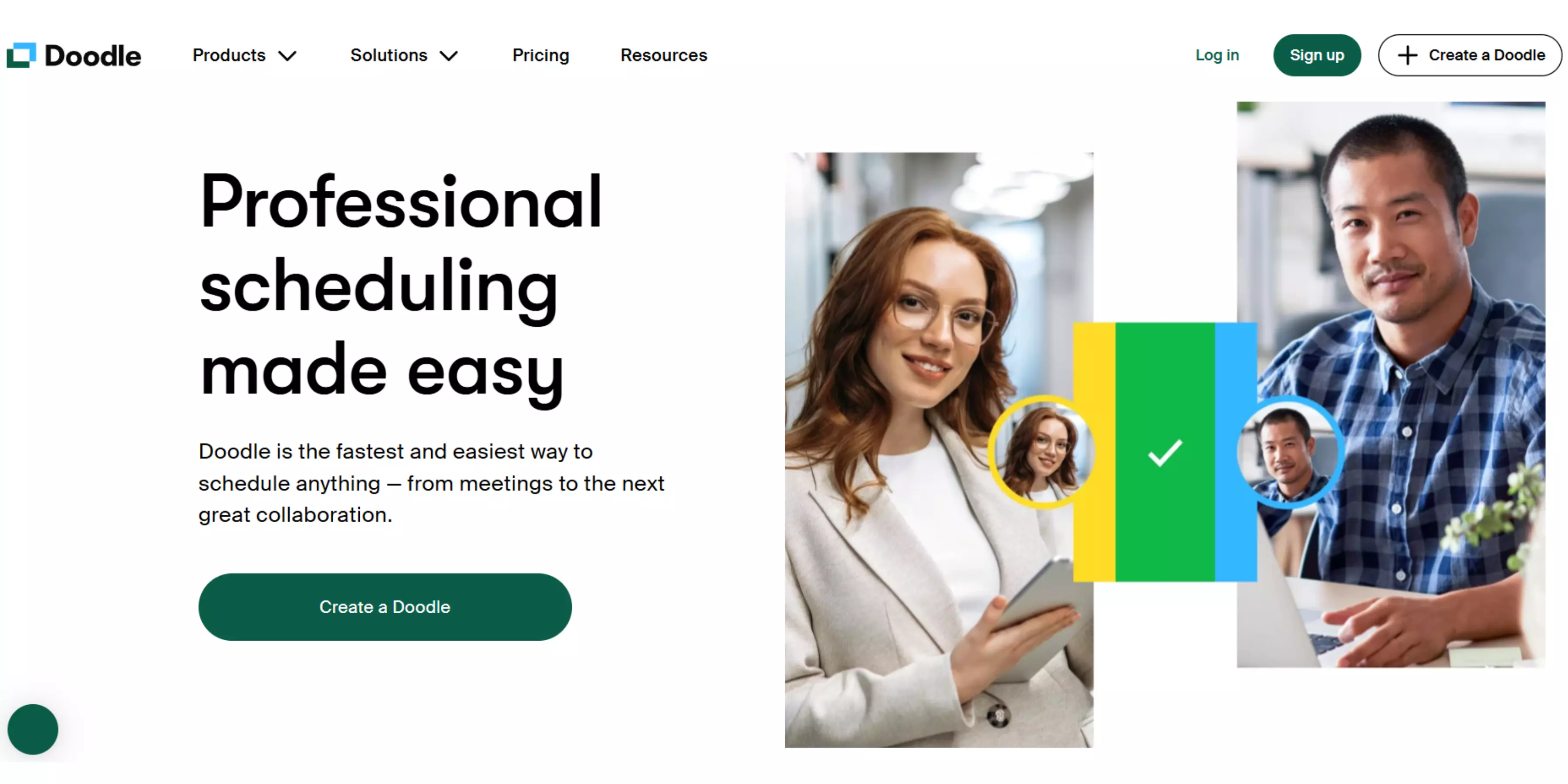
Task: Click the plus icon in Create a Doodle
Action: [1407, 55]
